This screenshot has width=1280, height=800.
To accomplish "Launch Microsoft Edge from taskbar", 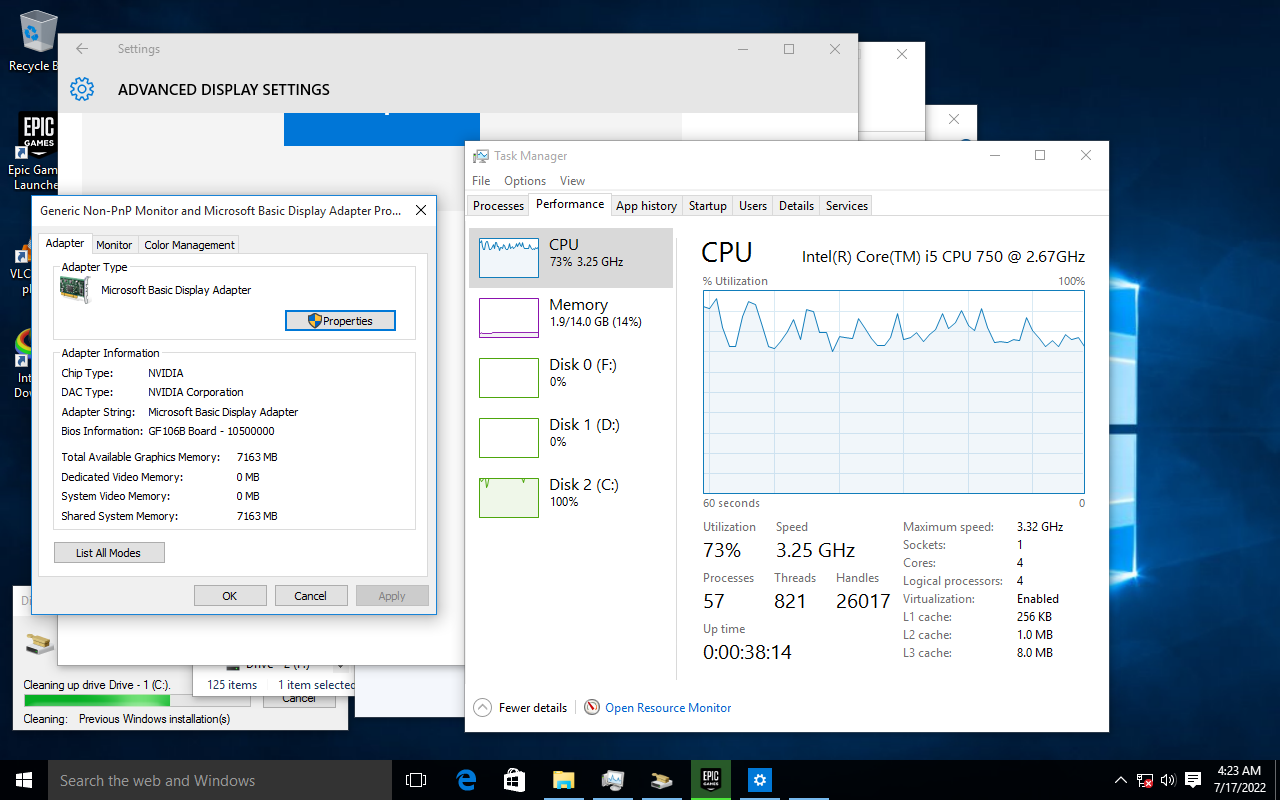I will (466, 780).
